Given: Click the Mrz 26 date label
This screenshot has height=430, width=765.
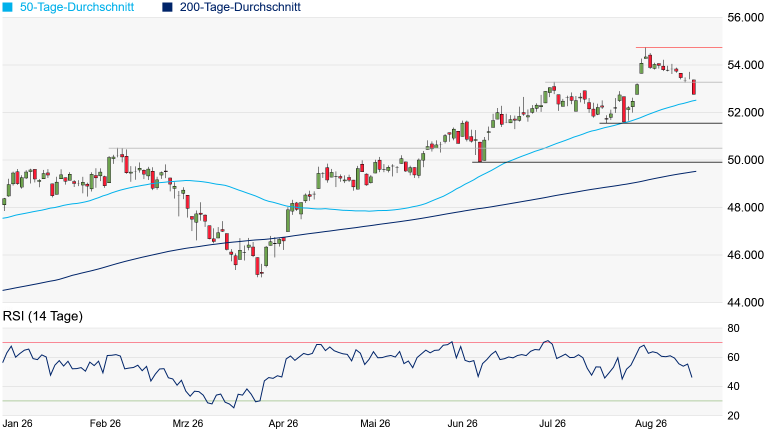Looking at the screenshot, I should [188, 423].
